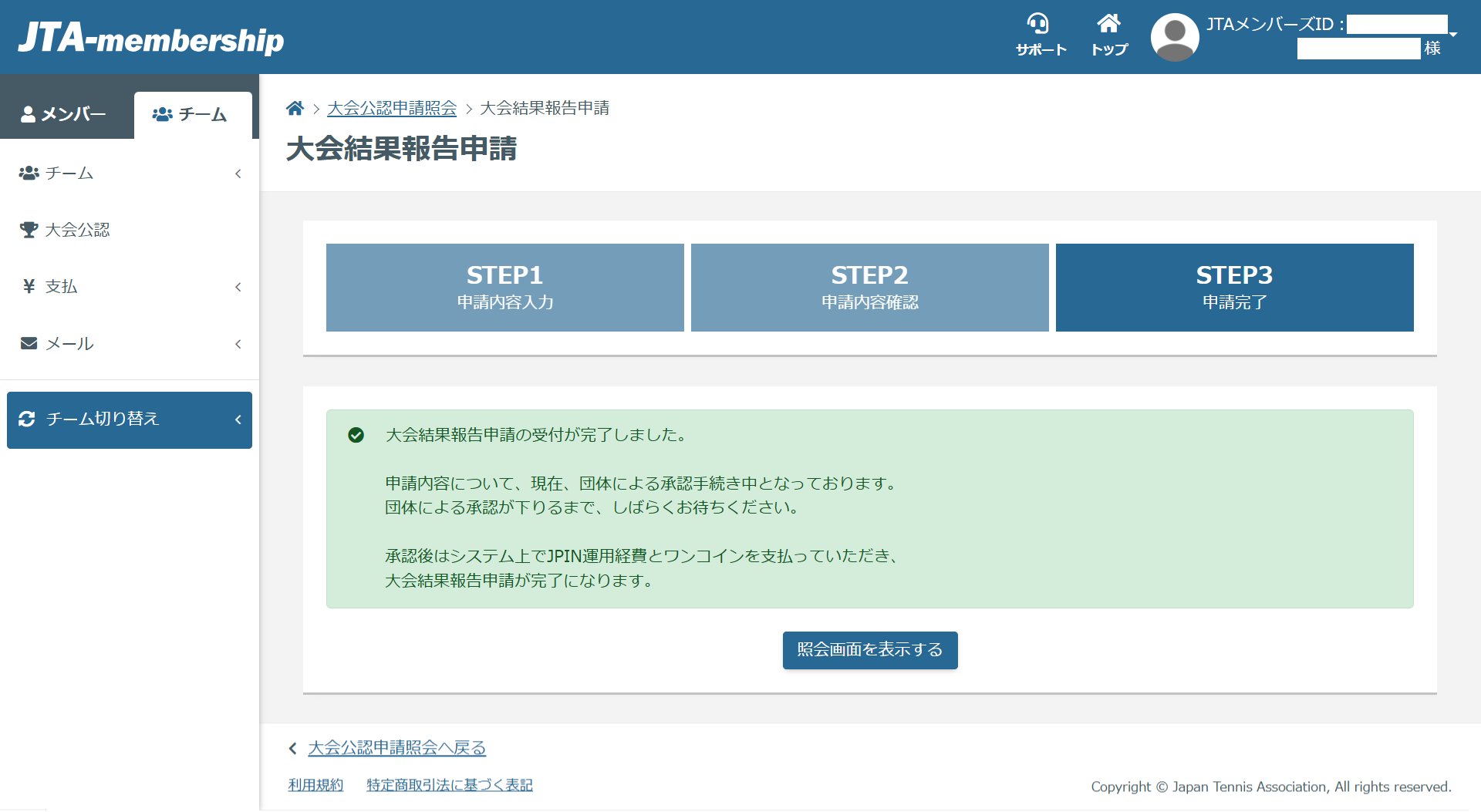Click the envelope icon beside メール

pos(29,344)
